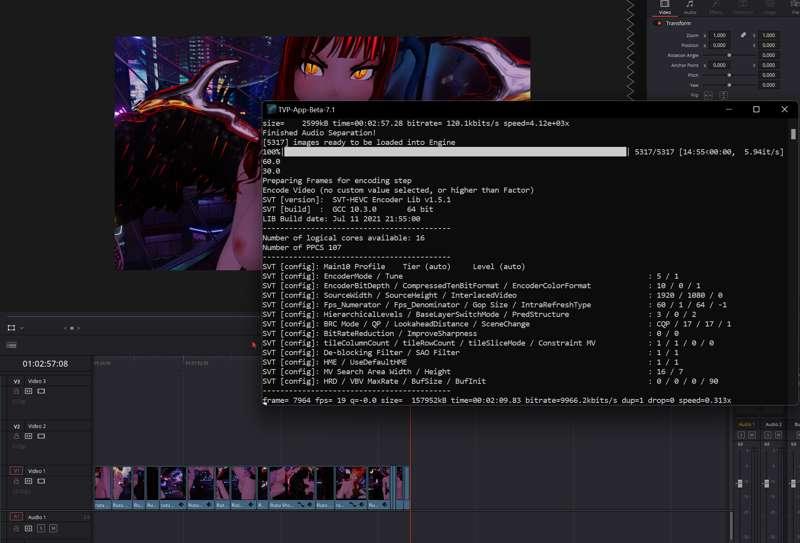
Task: Adjust the Pitch slider handle
Action: [x=729, y=75]
